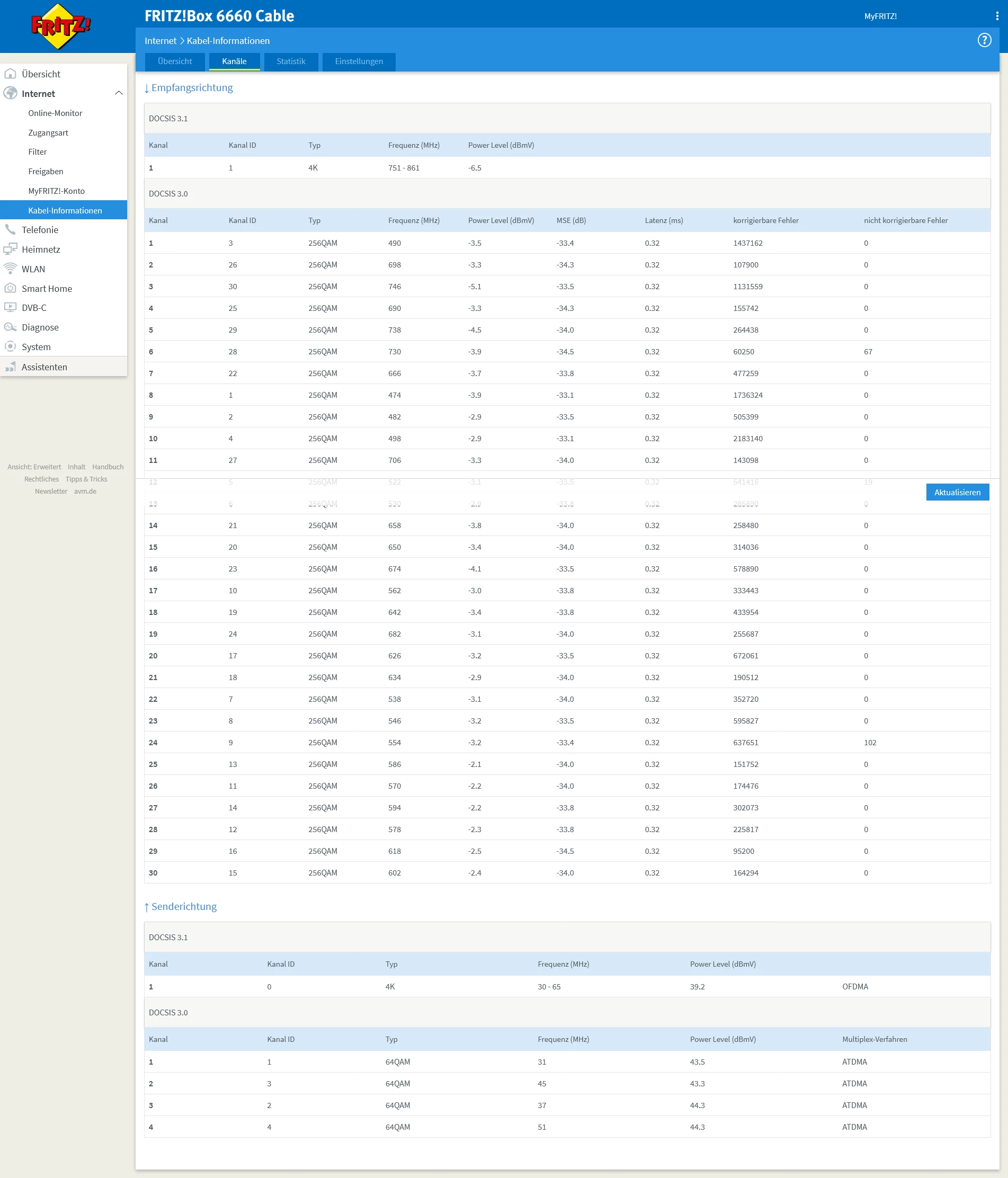Open the three-dot options menu
The width and height of the screenshot is (1008, 1178).
(x=997, y=16)
